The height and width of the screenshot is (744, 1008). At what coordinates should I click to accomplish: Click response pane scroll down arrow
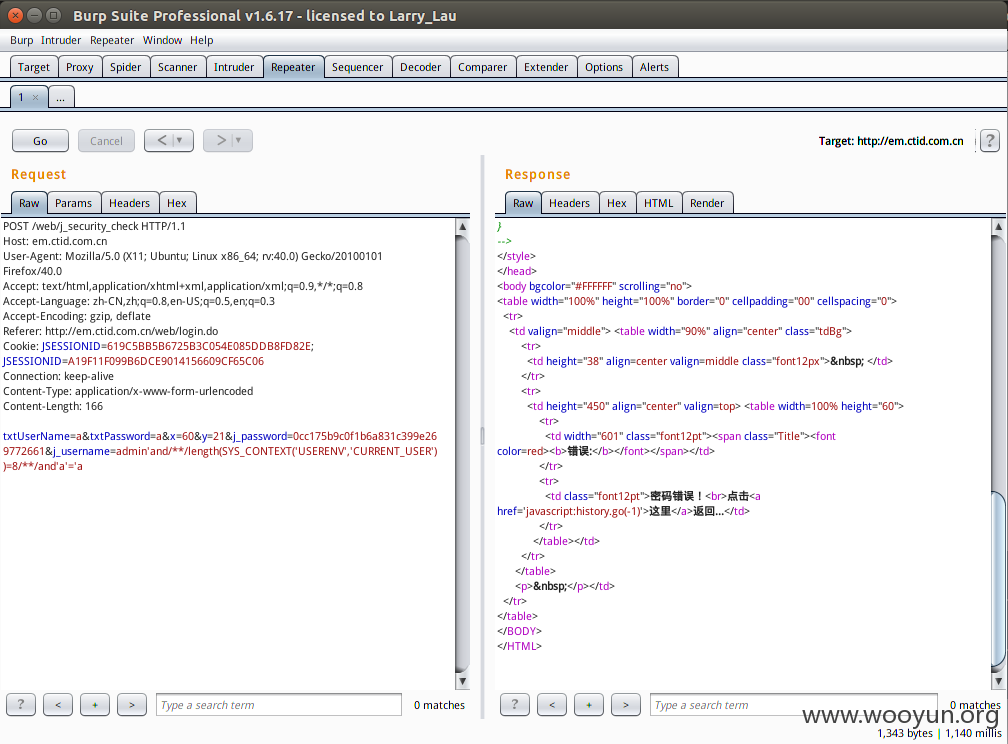click(x=998, y=681)
